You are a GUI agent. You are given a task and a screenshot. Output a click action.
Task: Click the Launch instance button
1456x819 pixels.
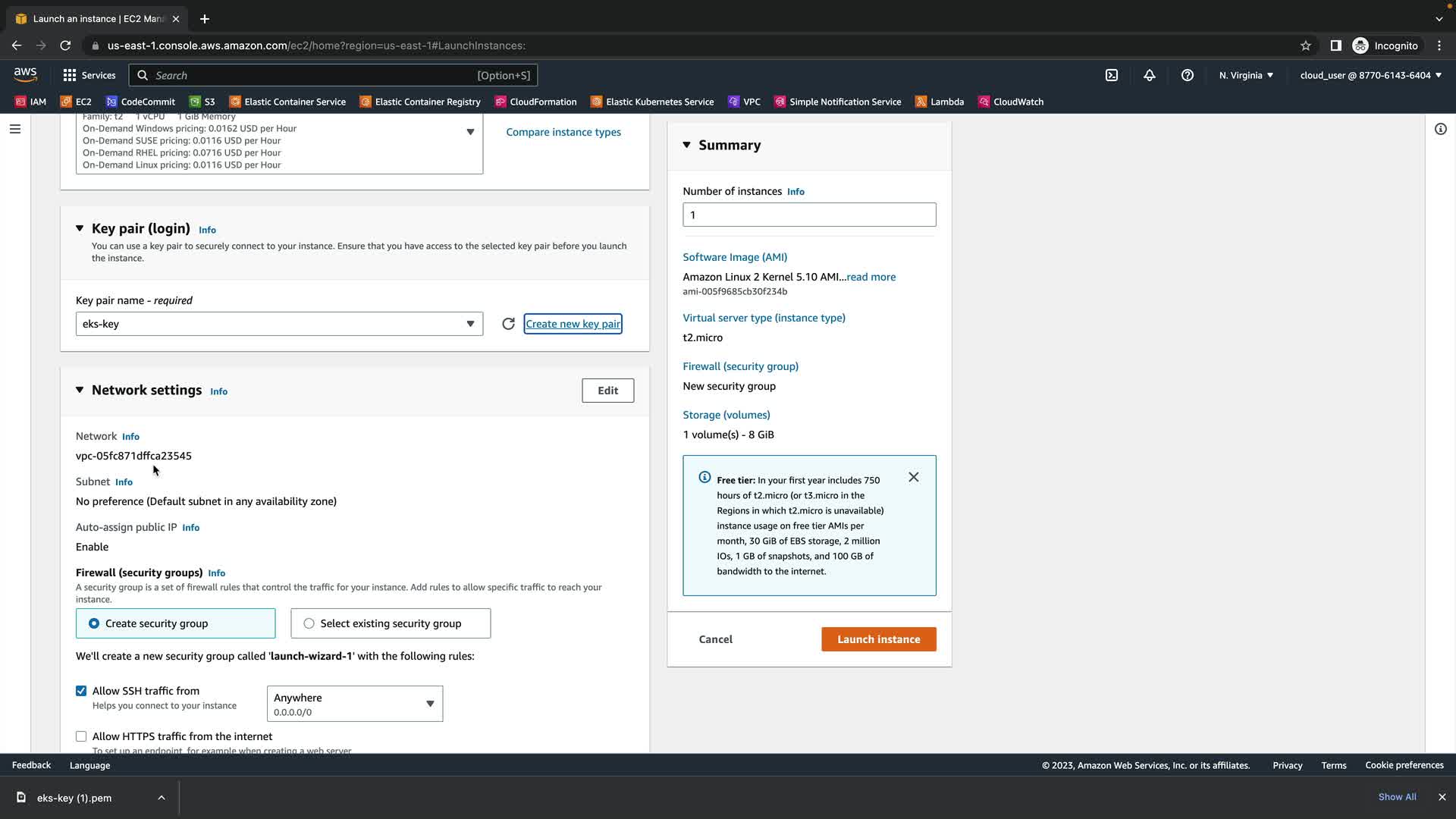tap(878, 639)
